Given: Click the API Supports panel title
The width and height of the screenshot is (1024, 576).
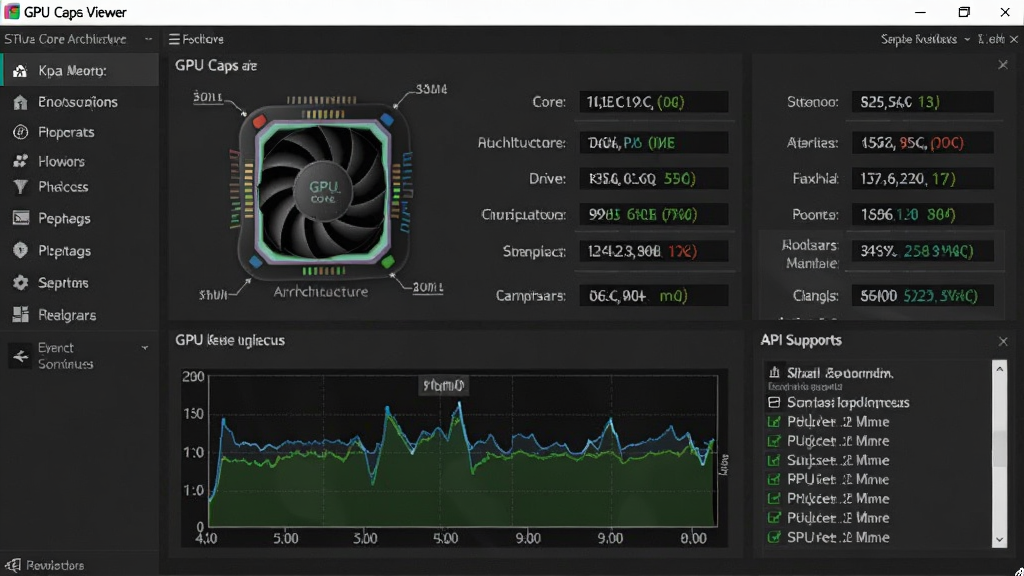Looking at the screenshot, I should (801, 340).
